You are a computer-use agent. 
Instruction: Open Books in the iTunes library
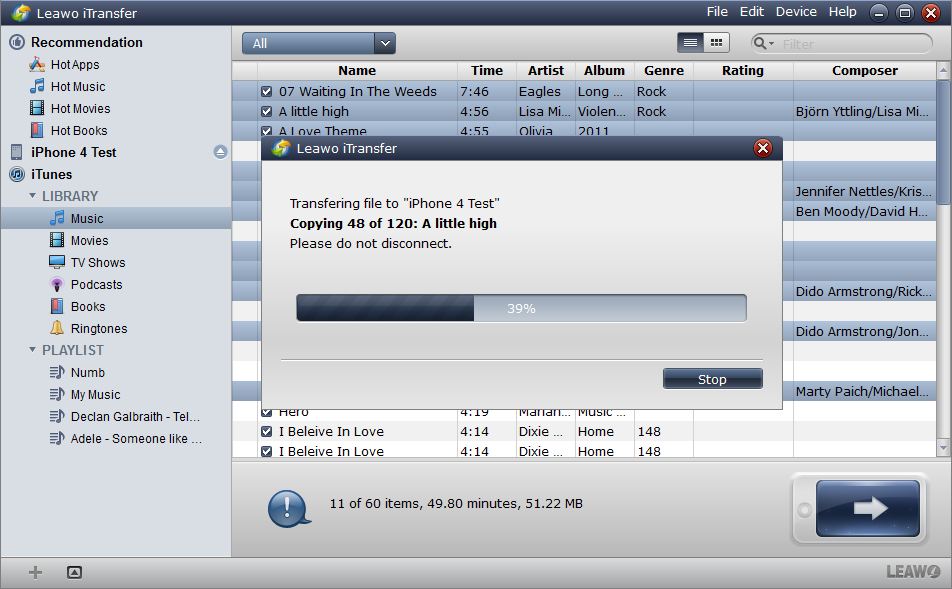pyautogui.click(x=87, y=307)
